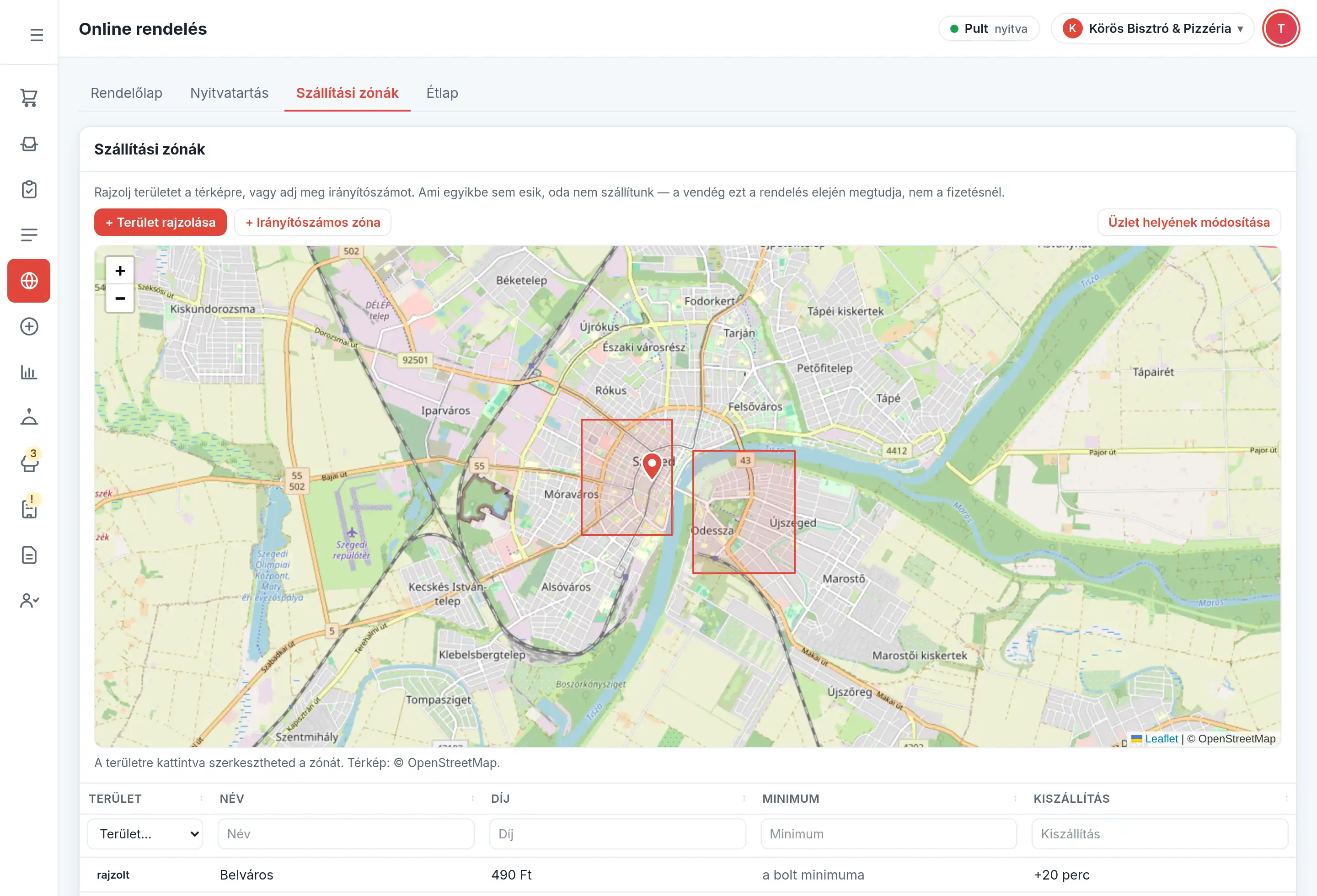Screen dimensions: 1317x896
Task: Open the user check sidebar icon
Action: (29, 600)
